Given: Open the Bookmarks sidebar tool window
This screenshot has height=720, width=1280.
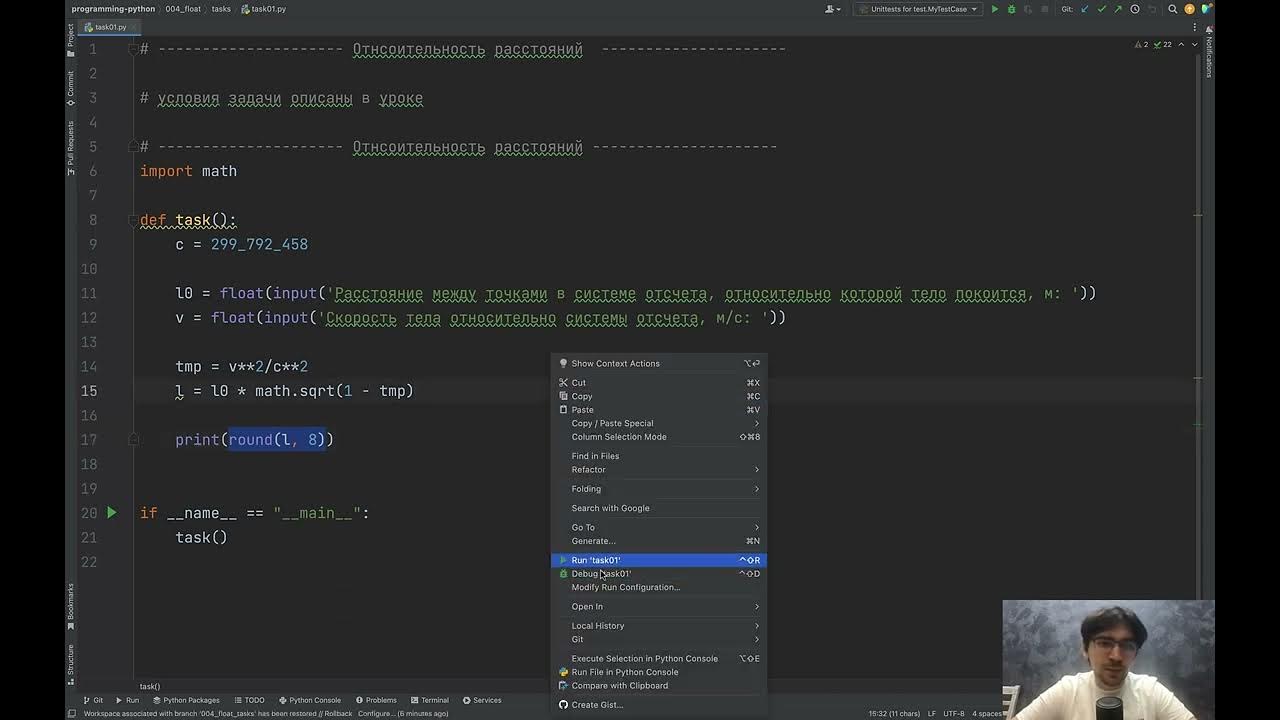Looking at the screenshot, I should [70, 606].
